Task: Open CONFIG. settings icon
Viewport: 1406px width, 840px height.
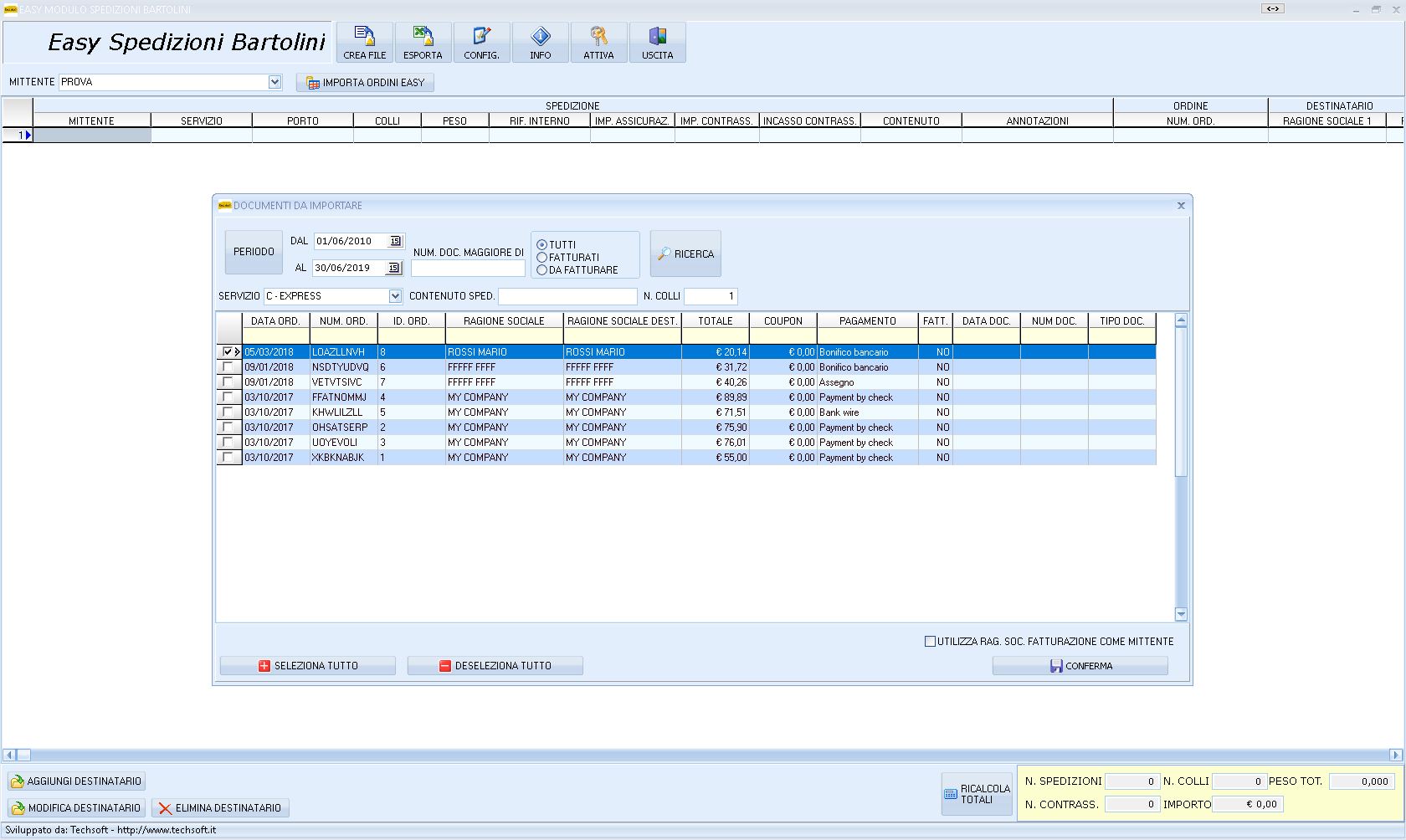Action: (481, 42)
